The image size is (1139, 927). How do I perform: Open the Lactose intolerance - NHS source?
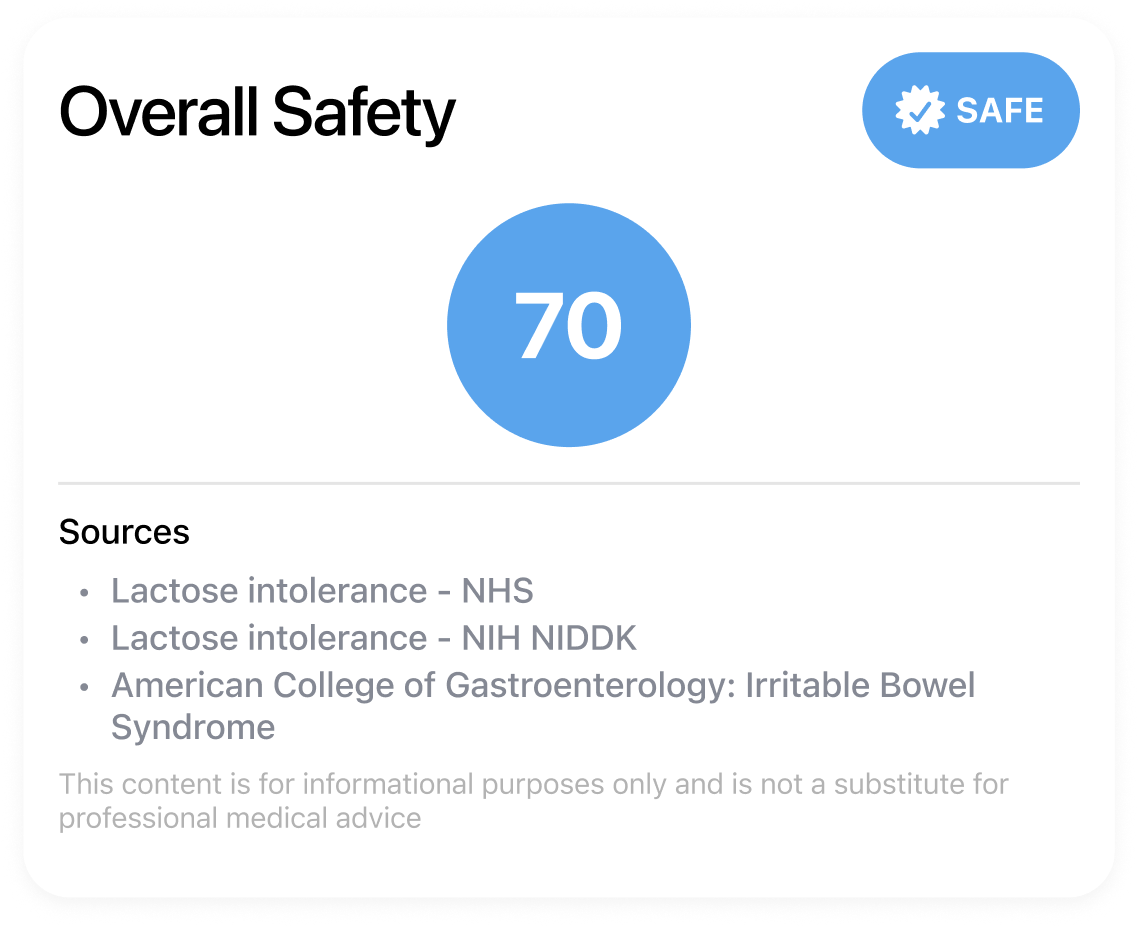click(322, 591)
